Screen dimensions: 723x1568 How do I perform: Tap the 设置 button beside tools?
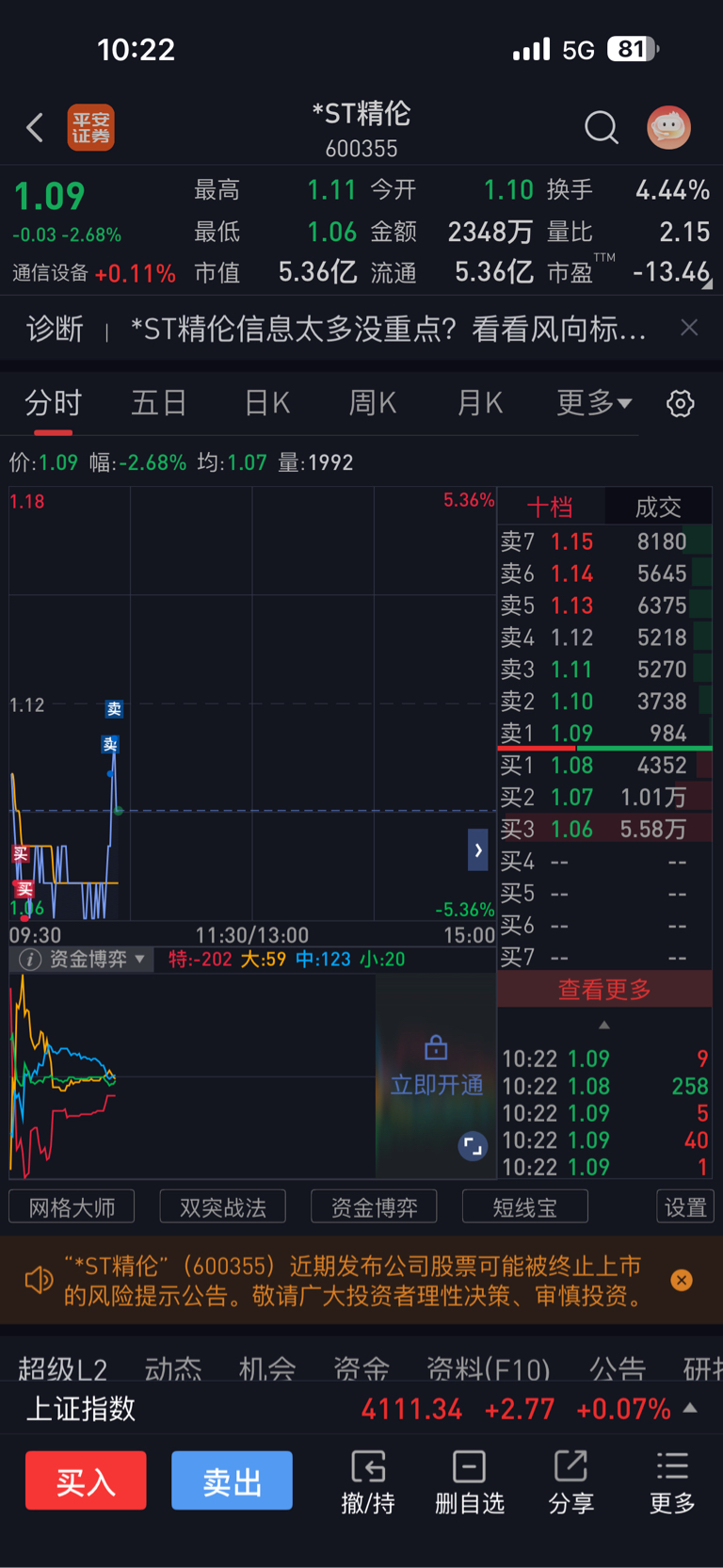click(x=685, y=1207)
